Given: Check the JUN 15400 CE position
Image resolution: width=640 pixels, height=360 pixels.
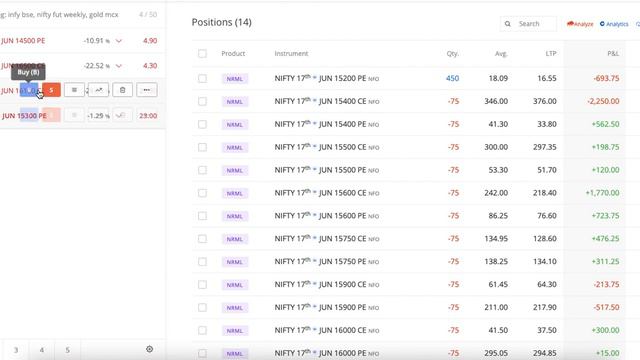Looking at the screenshot, I should coord(202,101).
